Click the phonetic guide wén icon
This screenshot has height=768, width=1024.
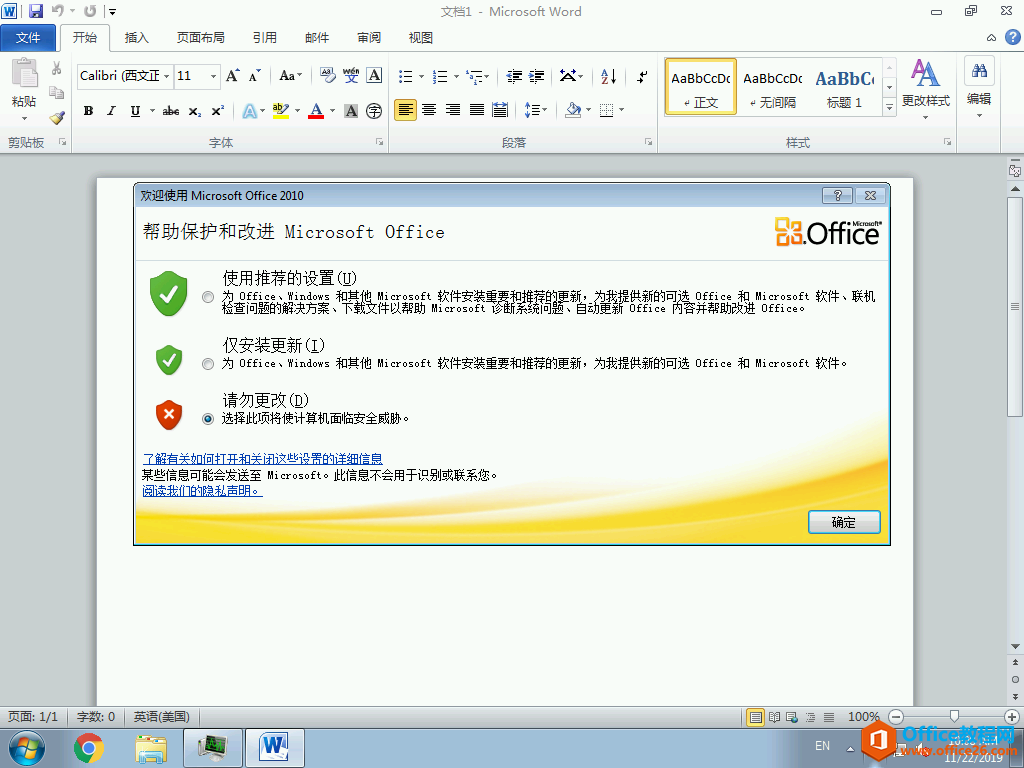[351, 76]
